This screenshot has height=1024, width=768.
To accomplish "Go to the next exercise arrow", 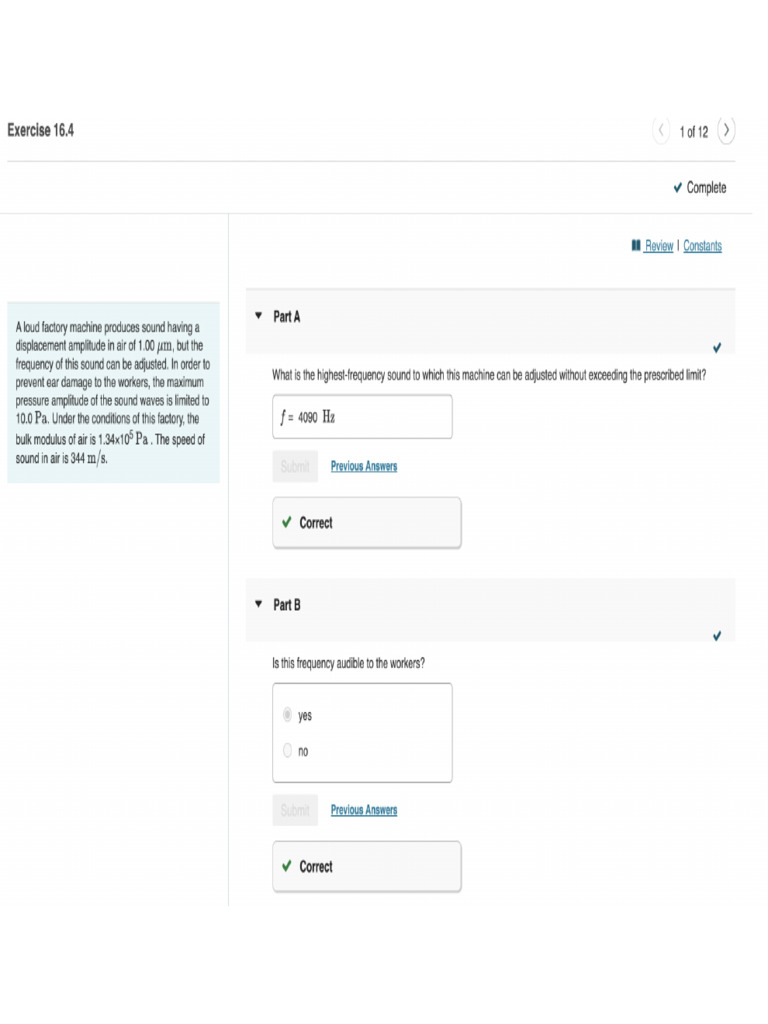I will pyautogui.click(x=726, y=131).
